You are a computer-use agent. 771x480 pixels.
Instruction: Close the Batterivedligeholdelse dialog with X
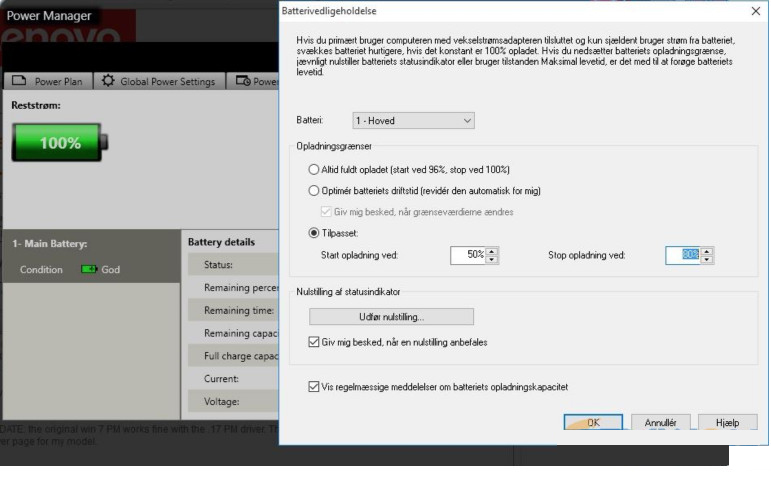click(x=755, y=10)
